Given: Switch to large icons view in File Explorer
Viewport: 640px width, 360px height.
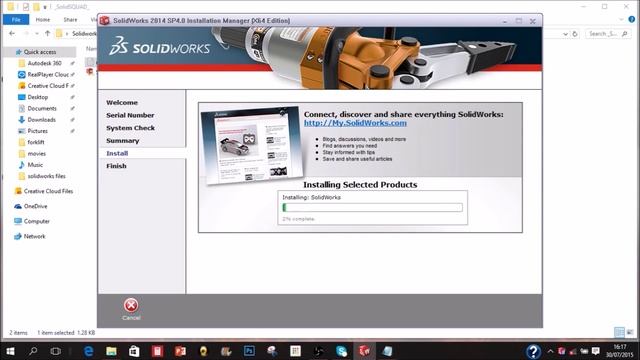Looking at the screenshot, I should [630, 332].
